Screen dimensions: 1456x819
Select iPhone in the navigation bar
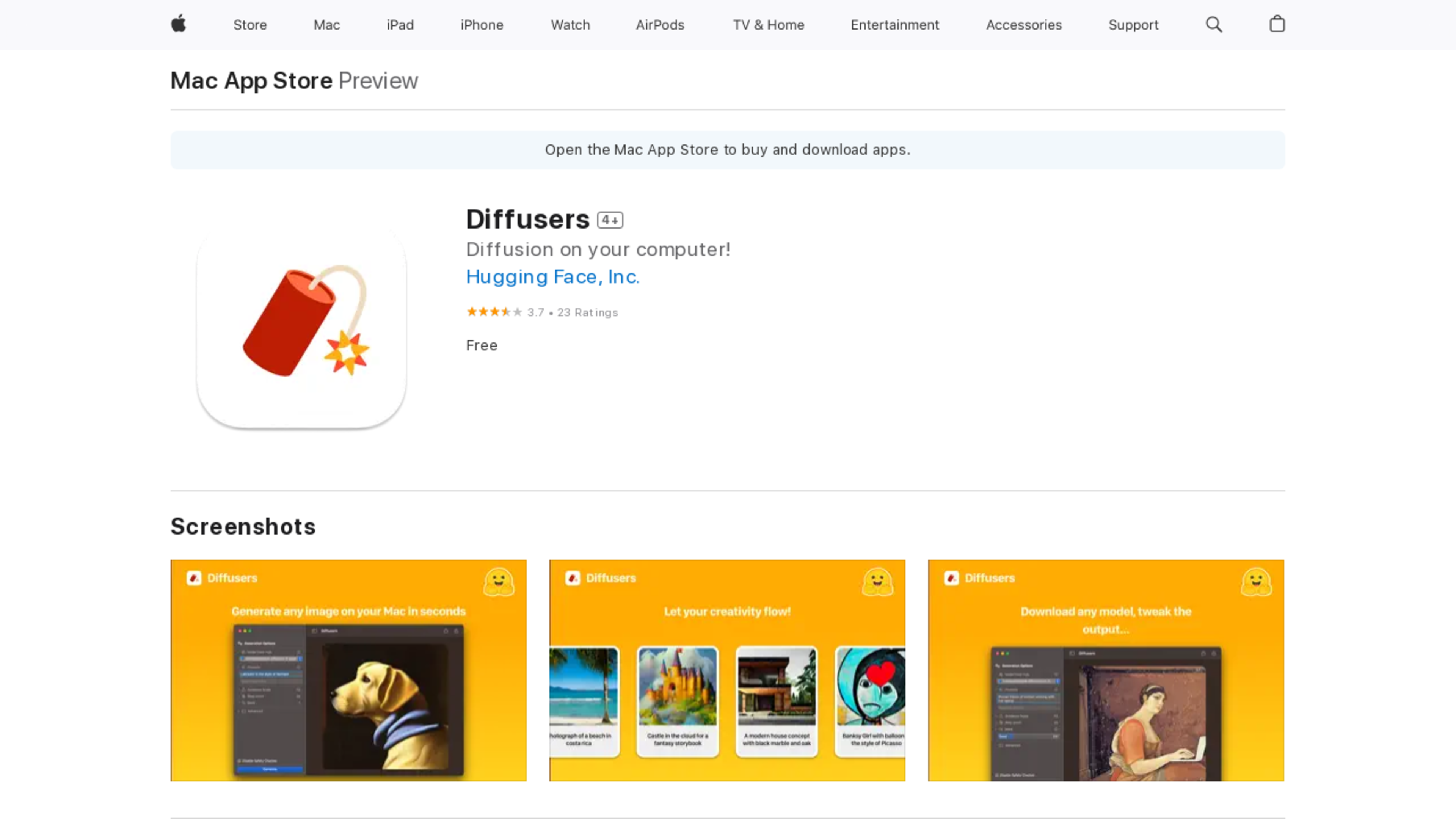(x=482, y=25)
